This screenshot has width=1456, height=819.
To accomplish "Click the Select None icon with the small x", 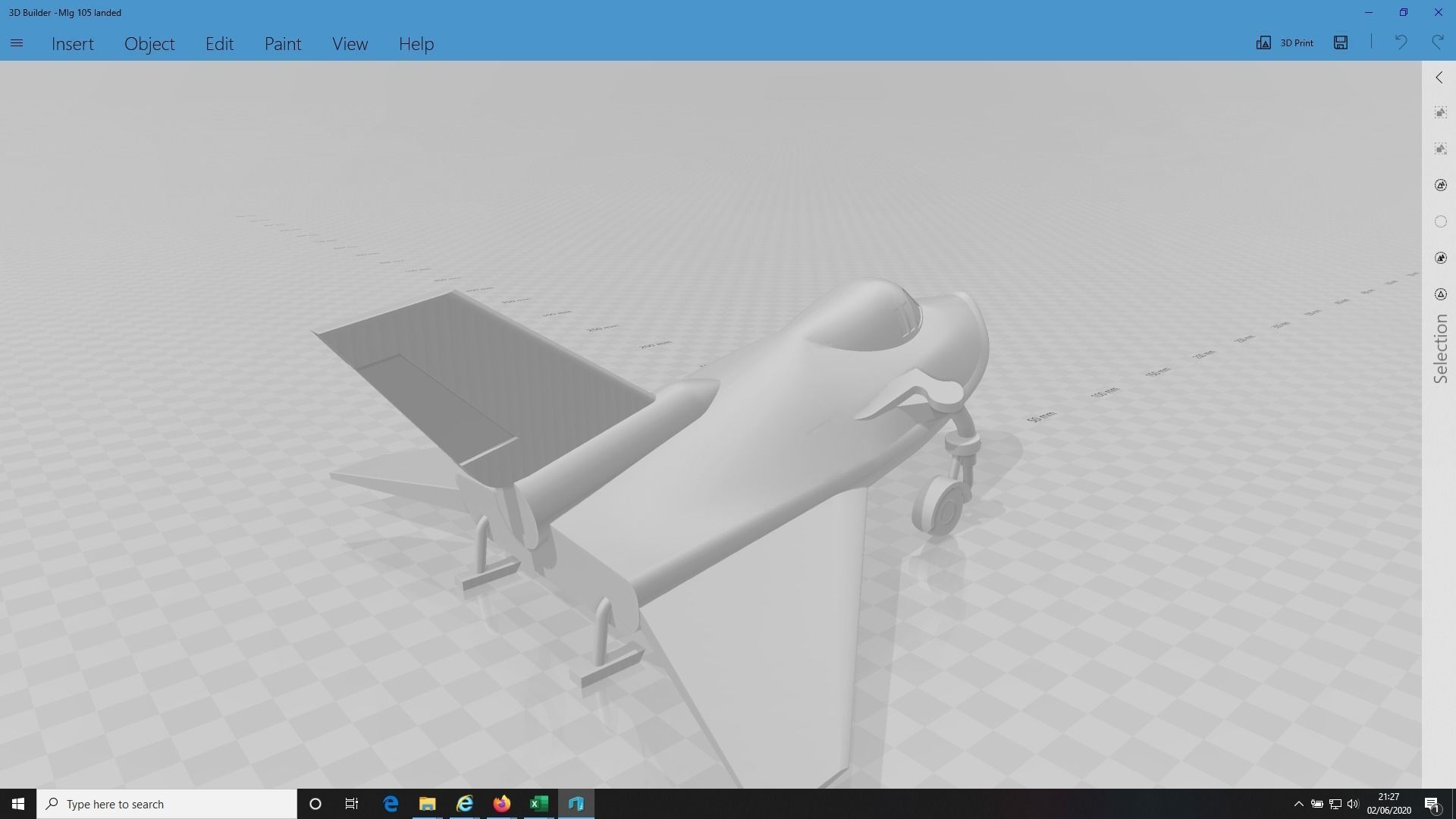I will [x=1441, y=149].
